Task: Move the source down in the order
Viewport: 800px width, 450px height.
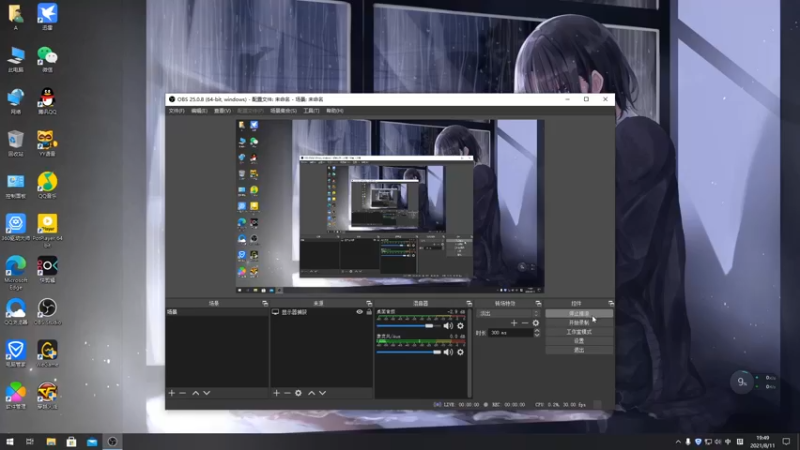Action: (322, 393)
